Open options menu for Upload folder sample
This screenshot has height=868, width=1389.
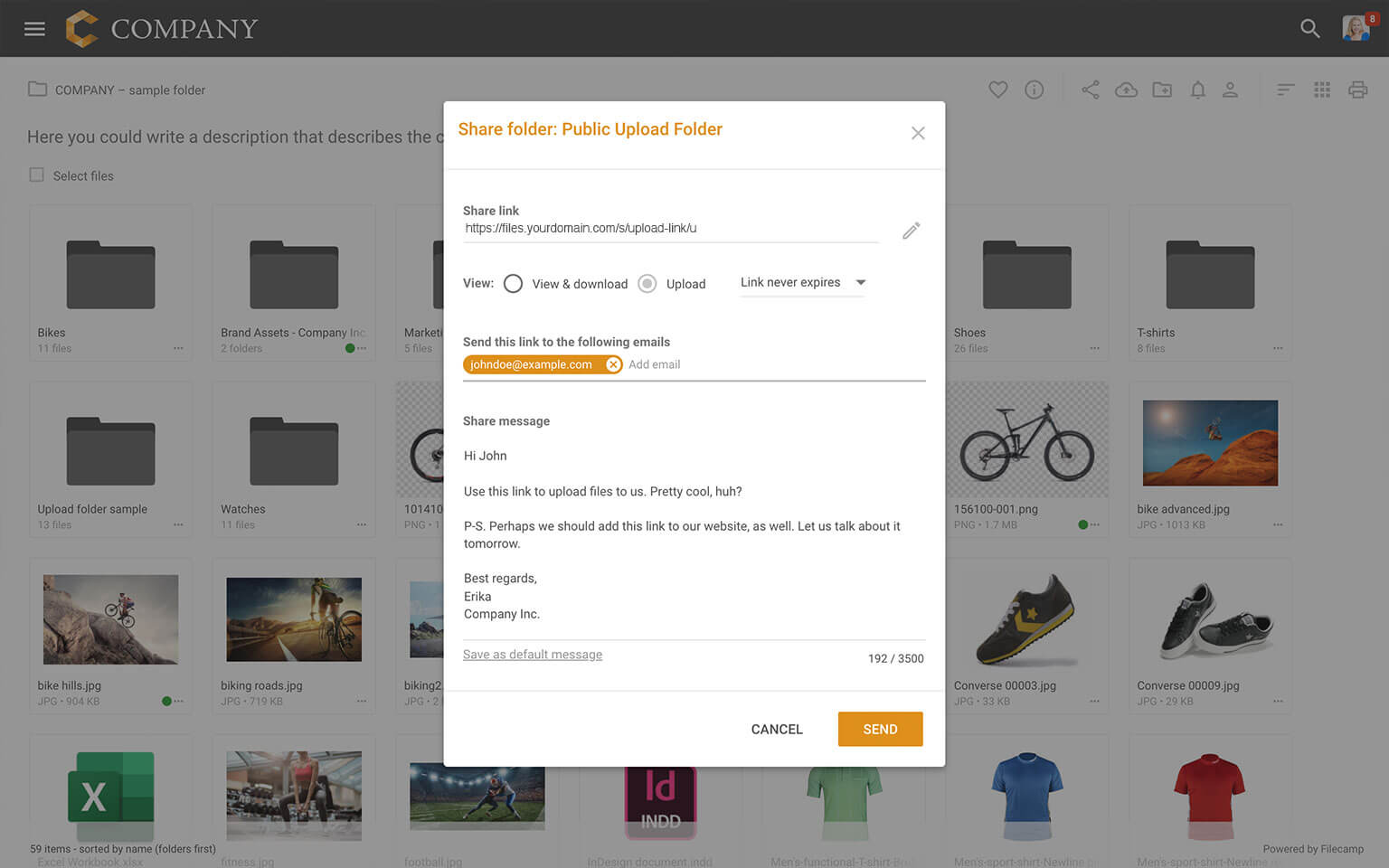178,524
